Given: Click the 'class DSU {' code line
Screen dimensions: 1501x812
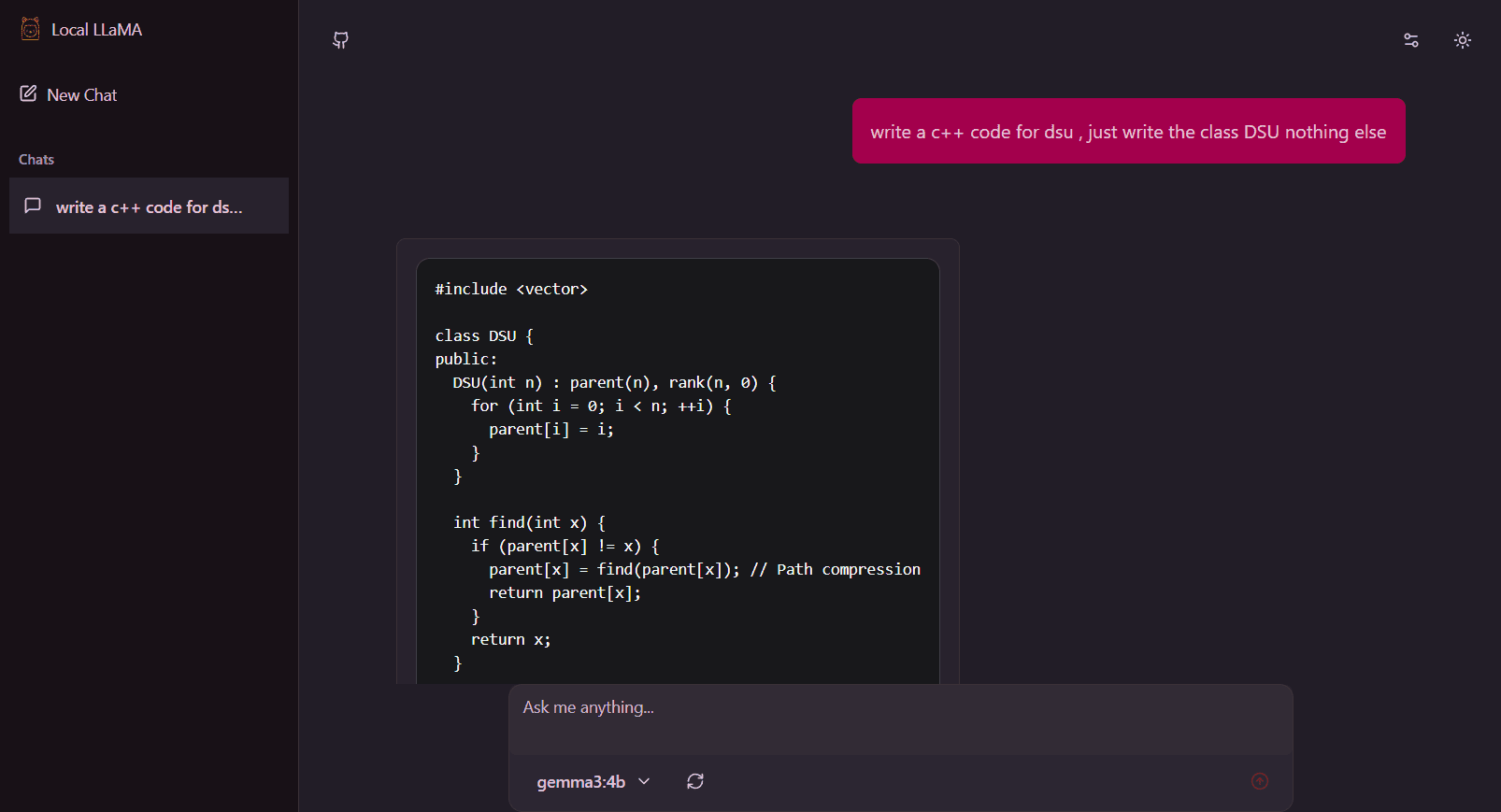Looking at the screenshot, I should pos(484,336).
